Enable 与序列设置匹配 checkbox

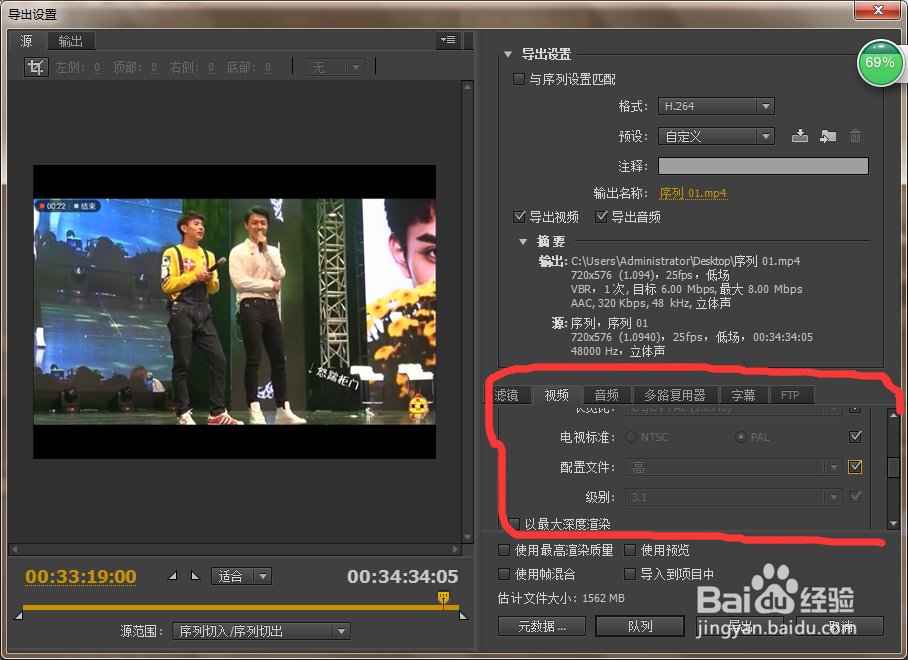coord(518,79)
